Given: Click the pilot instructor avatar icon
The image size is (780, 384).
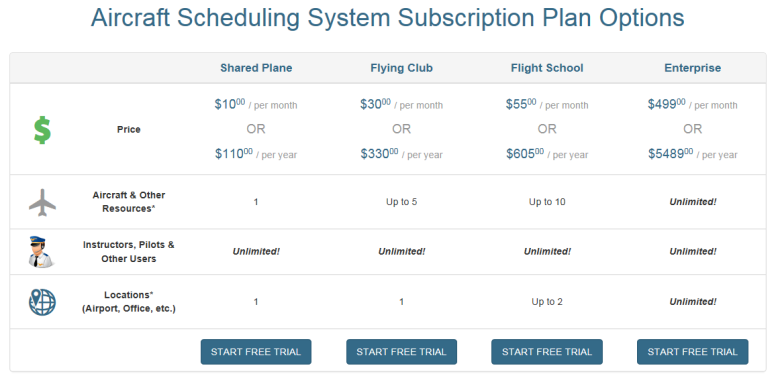Looking at the screenshot, I should [x=42, y=252].
